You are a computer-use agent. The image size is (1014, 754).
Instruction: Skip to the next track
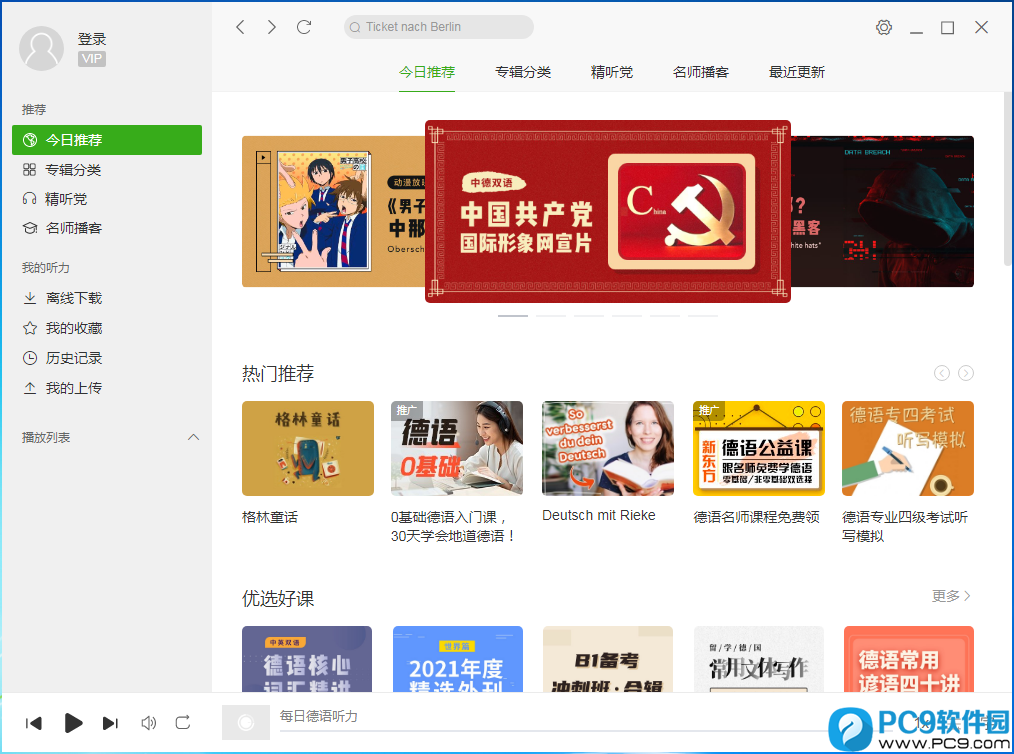[111, 723]
